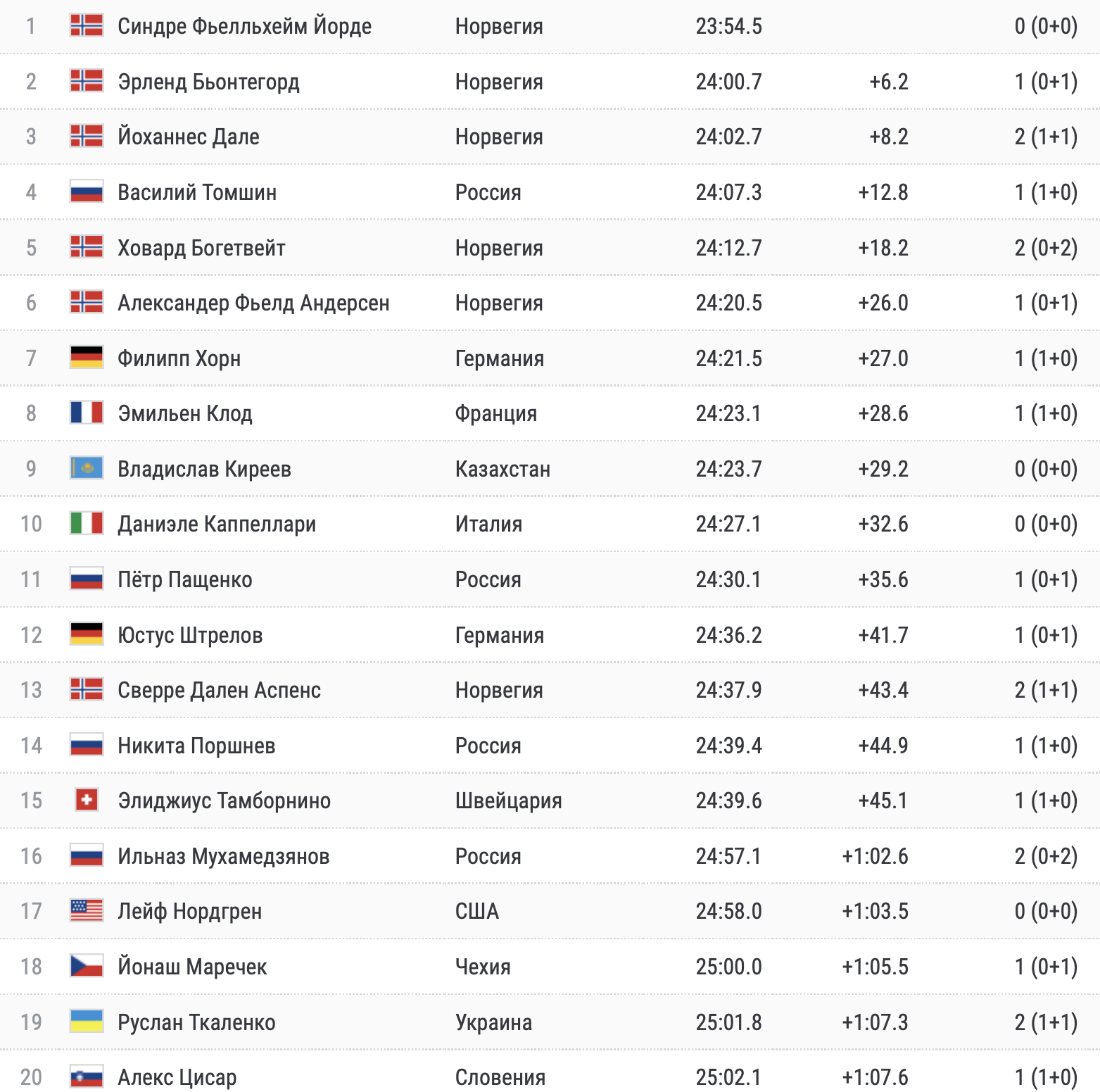Image resolution: width=1100 pixels, height=1092 pixels.
Task: Click Ukrainian flag next to Руслан Ткаленко
Action: coord(87,1021)
